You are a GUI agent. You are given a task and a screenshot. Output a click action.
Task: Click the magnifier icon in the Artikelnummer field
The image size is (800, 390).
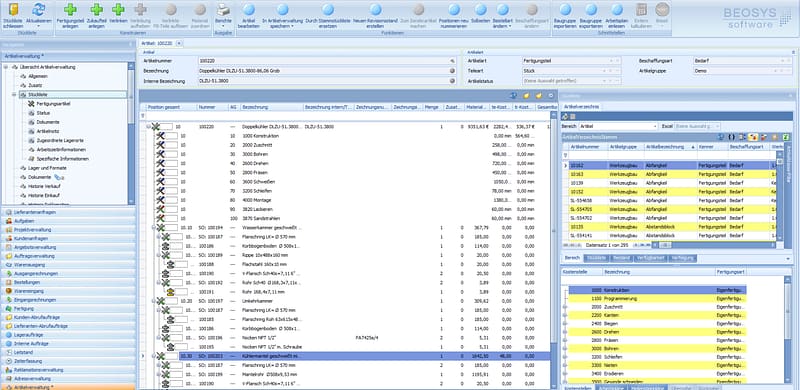point(452,61)
